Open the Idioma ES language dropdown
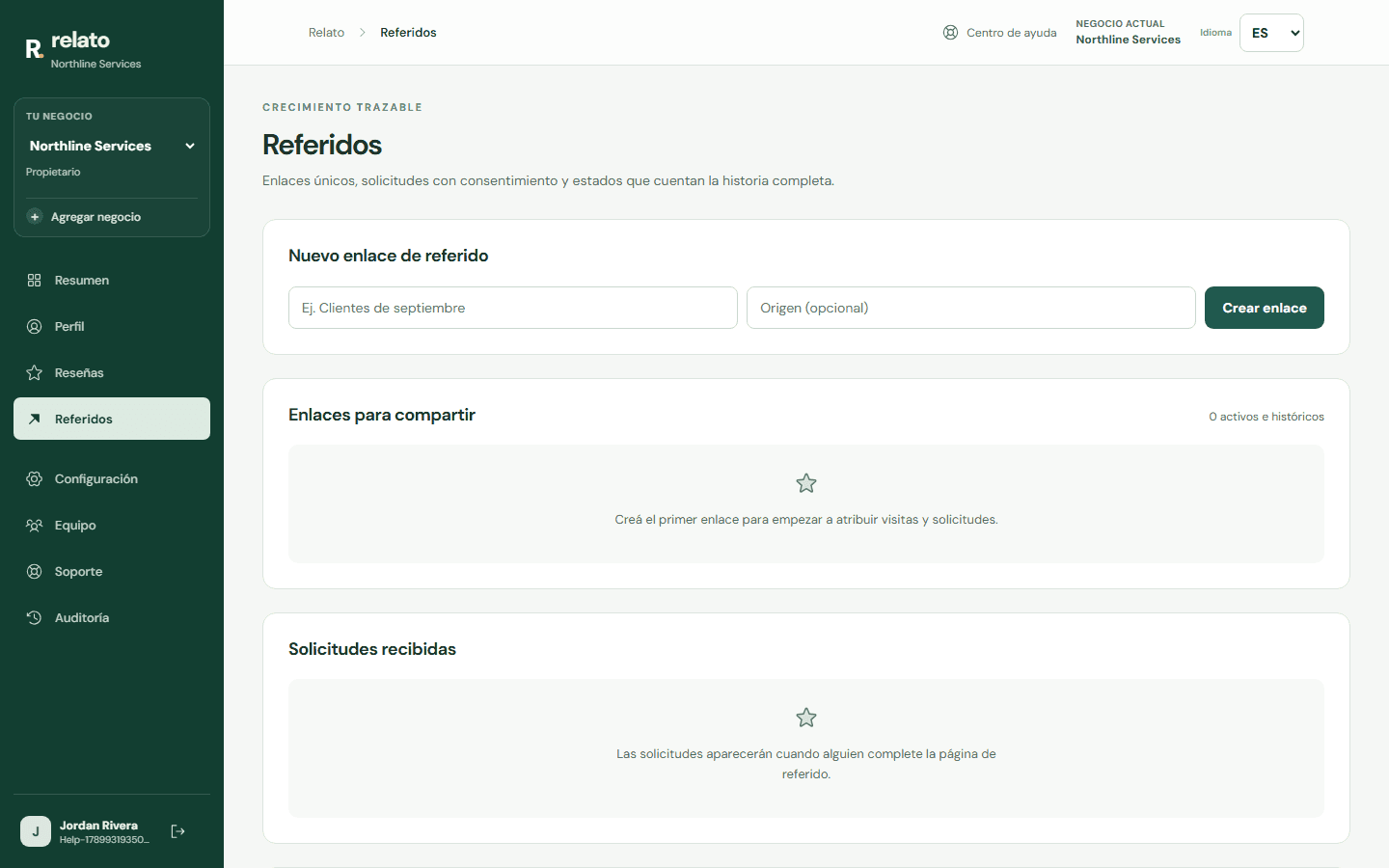The width and height of the screenshot is (1389, 868). point(1271,33)
